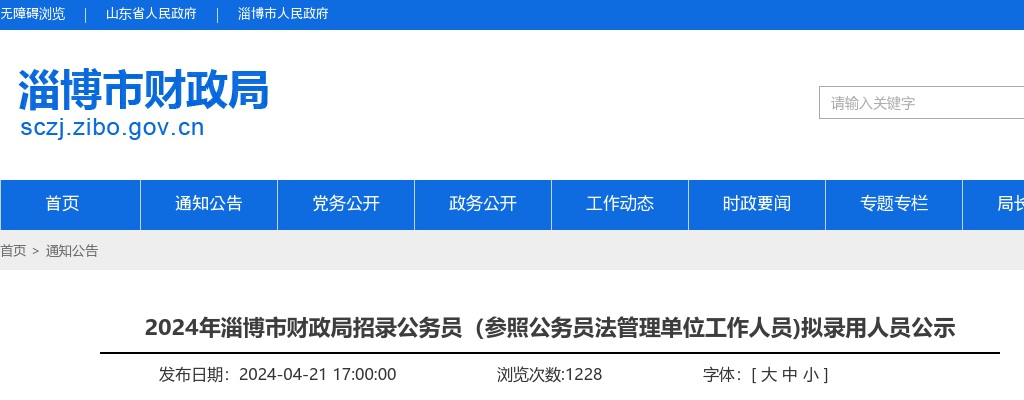Open the 时政要闻 navigation item
Viewport: 1024px width, 400px height.
coord(757,204)
